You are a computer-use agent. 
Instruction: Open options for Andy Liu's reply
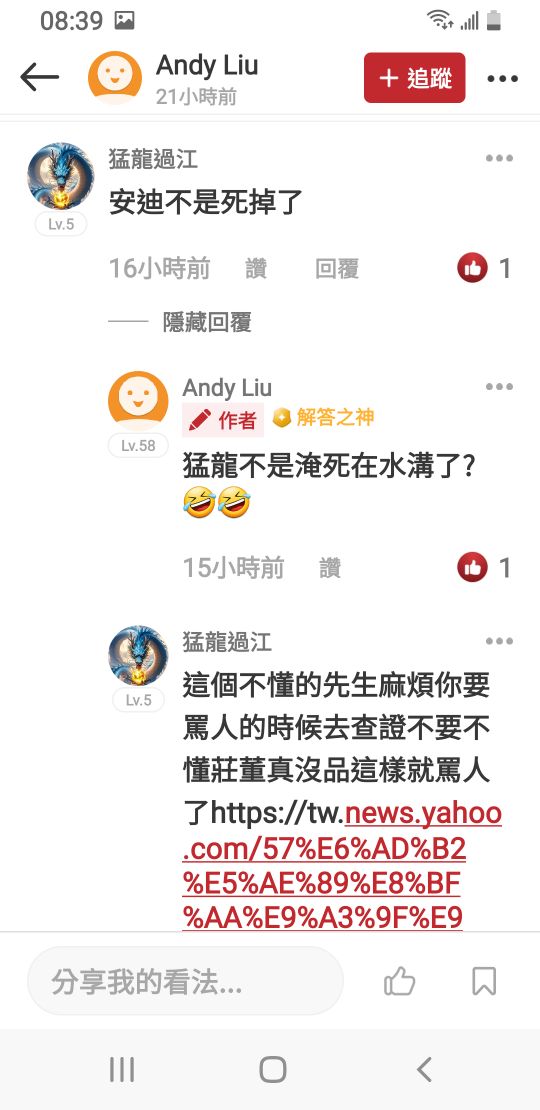click(499, 387)
